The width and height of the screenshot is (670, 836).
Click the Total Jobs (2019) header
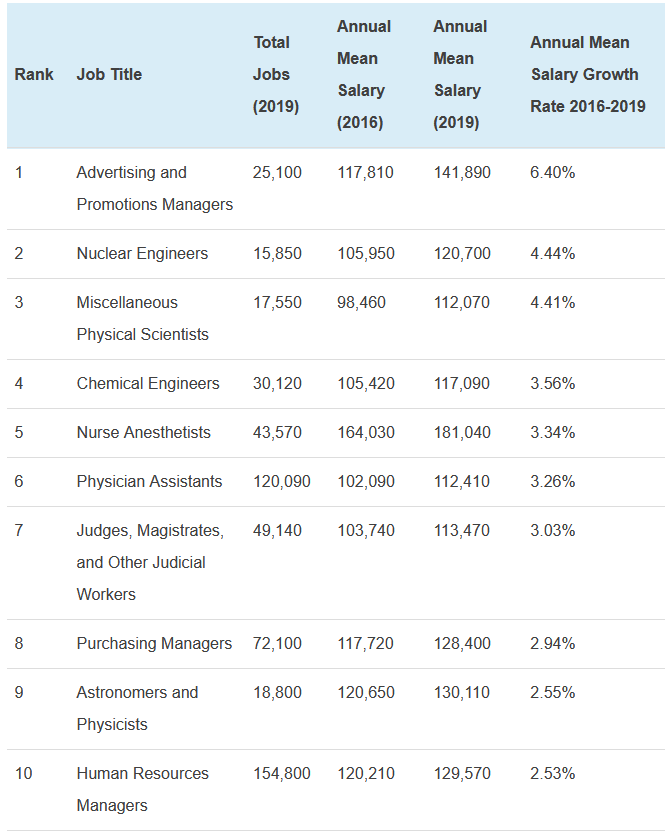[275, 75]
